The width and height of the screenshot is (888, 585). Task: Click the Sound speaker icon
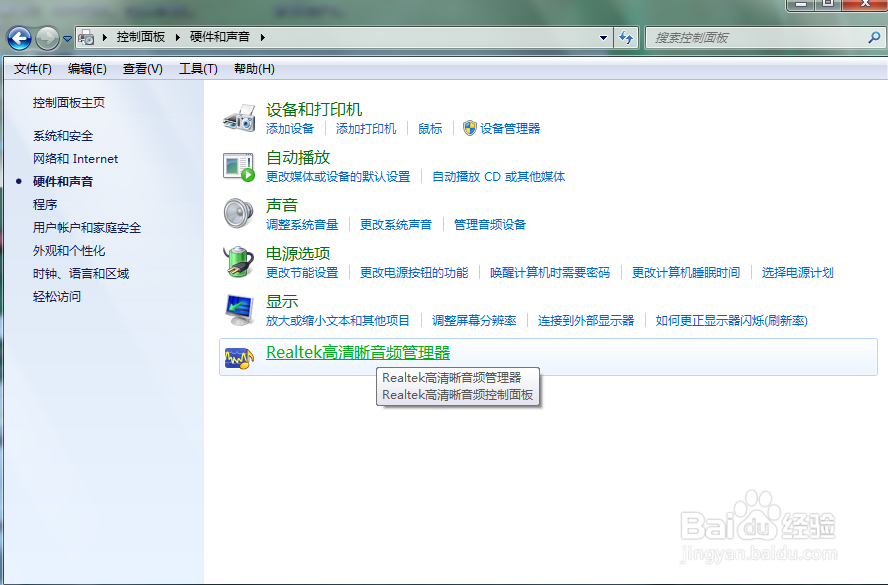239,213
